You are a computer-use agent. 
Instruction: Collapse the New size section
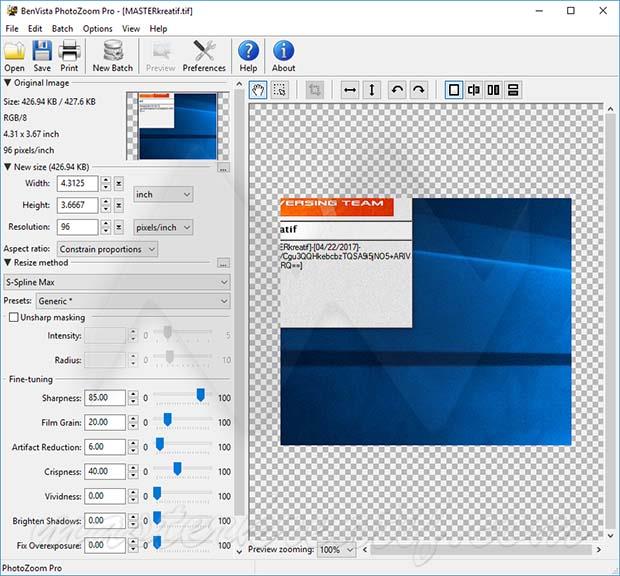[x=8, y=167]
